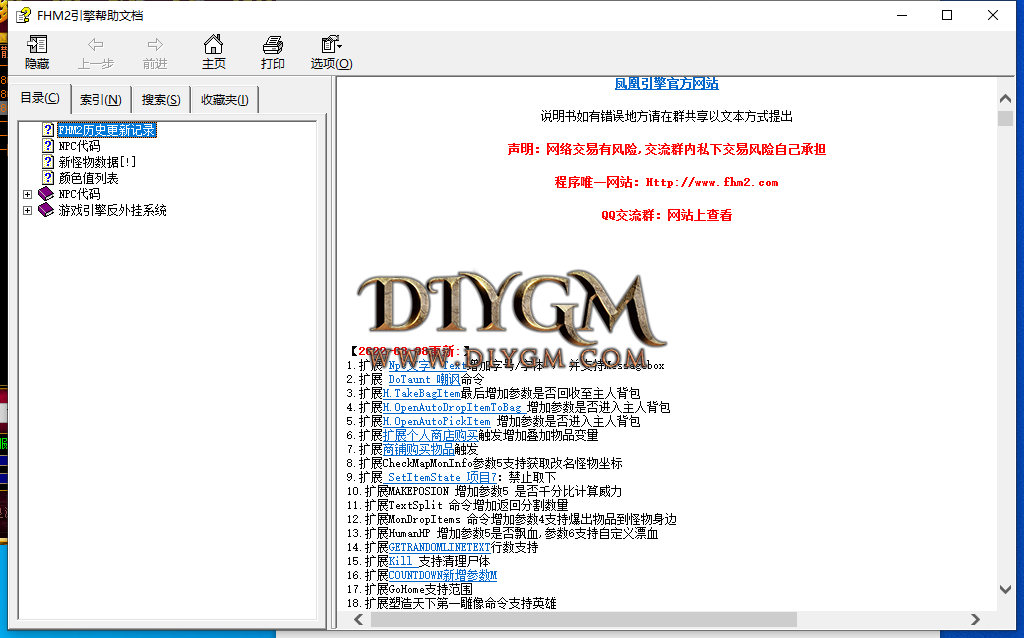The width and height of the screenshot is (1024, 638).
Task: Click the 游戏引擎反外挂系统 book icon
Action: click(x=46, y=210)
